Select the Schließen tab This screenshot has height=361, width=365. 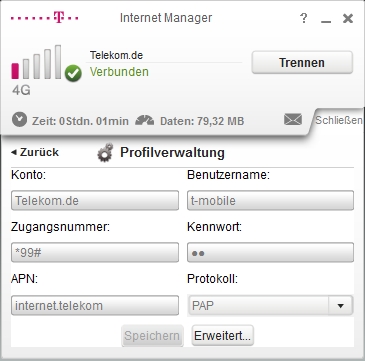coord(338,120)
